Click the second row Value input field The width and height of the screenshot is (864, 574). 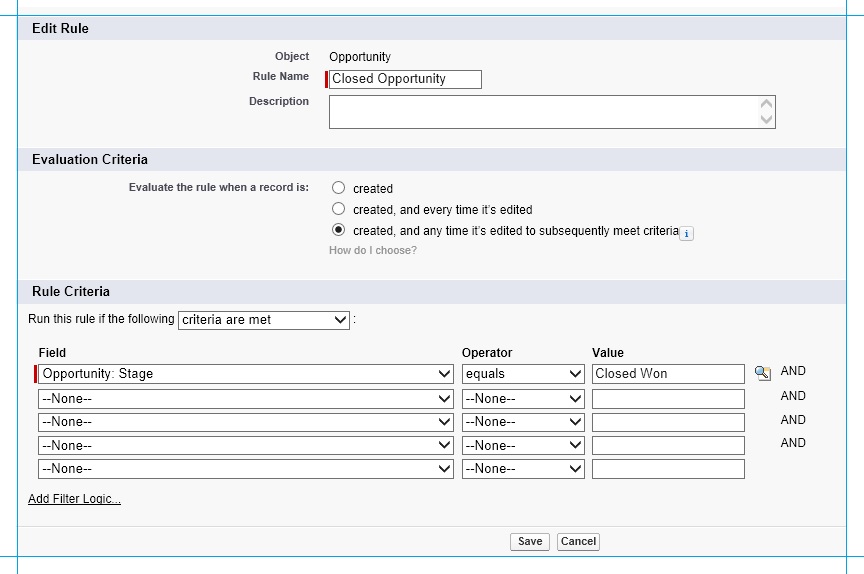coord(668,399)
